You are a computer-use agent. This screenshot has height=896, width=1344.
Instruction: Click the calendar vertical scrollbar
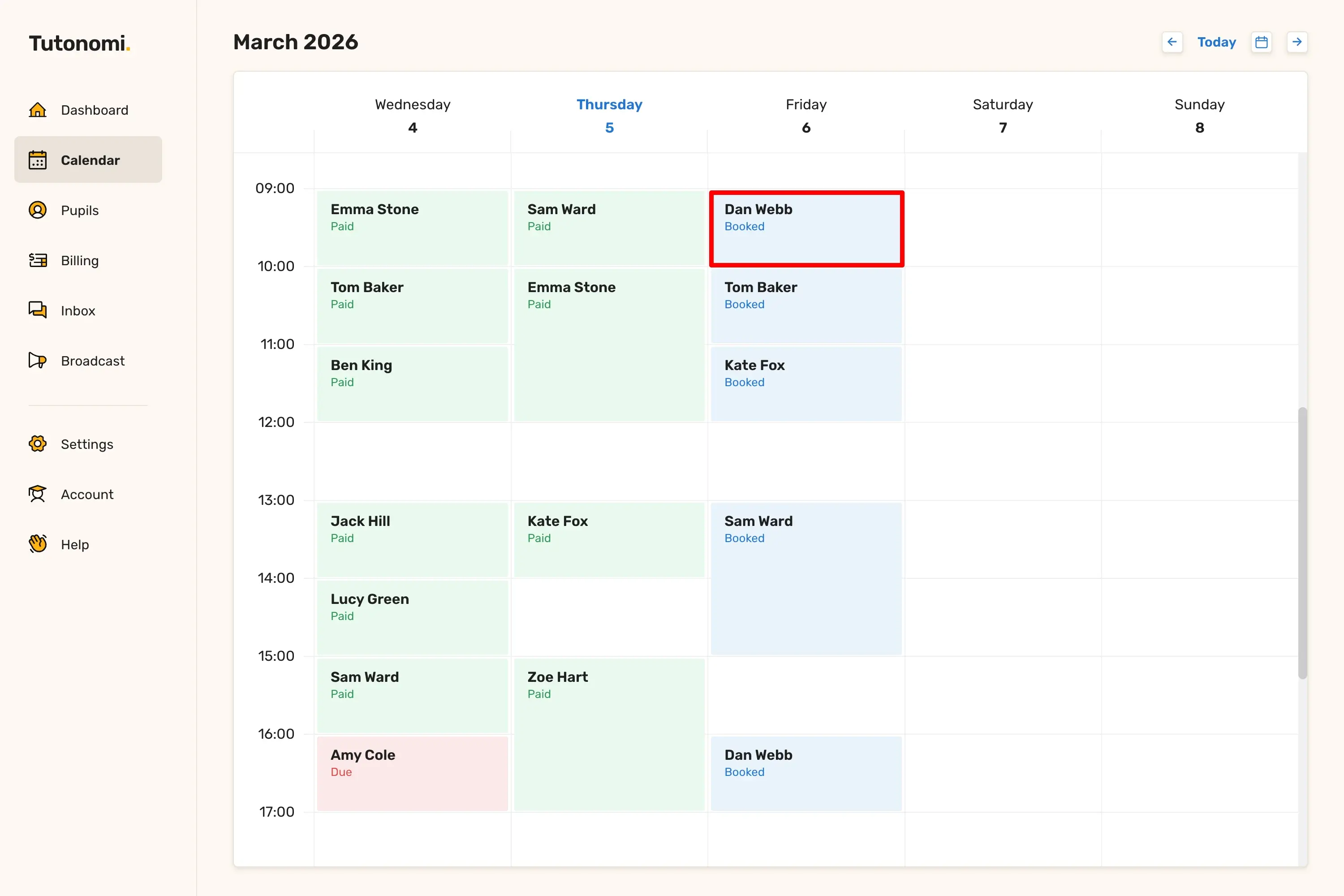[x=1302, y=543]
